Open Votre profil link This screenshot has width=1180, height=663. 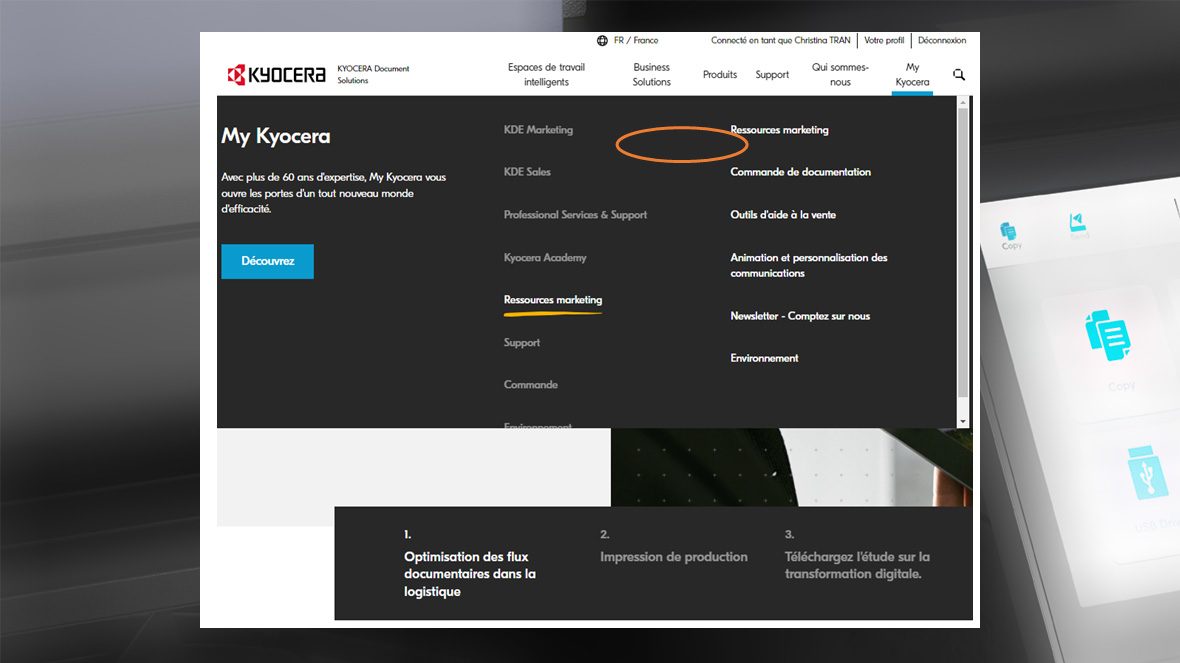click(883, 41)
